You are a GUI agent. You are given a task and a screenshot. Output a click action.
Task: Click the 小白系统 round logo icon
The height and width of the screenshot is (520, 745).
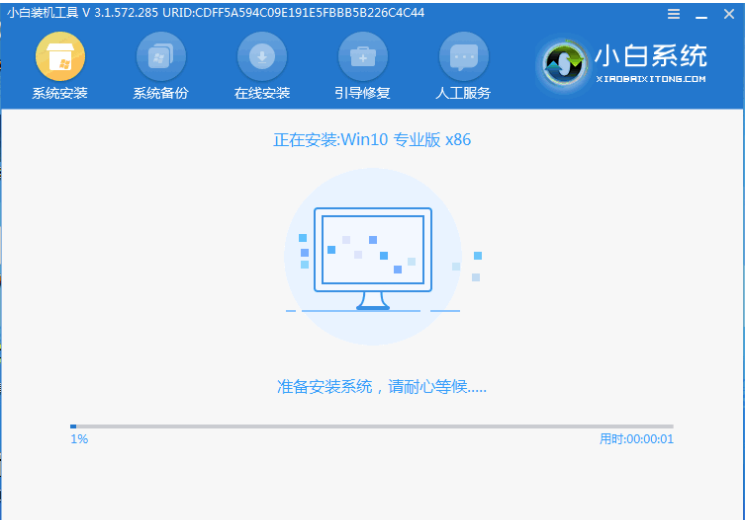click(x=564, y=64)
